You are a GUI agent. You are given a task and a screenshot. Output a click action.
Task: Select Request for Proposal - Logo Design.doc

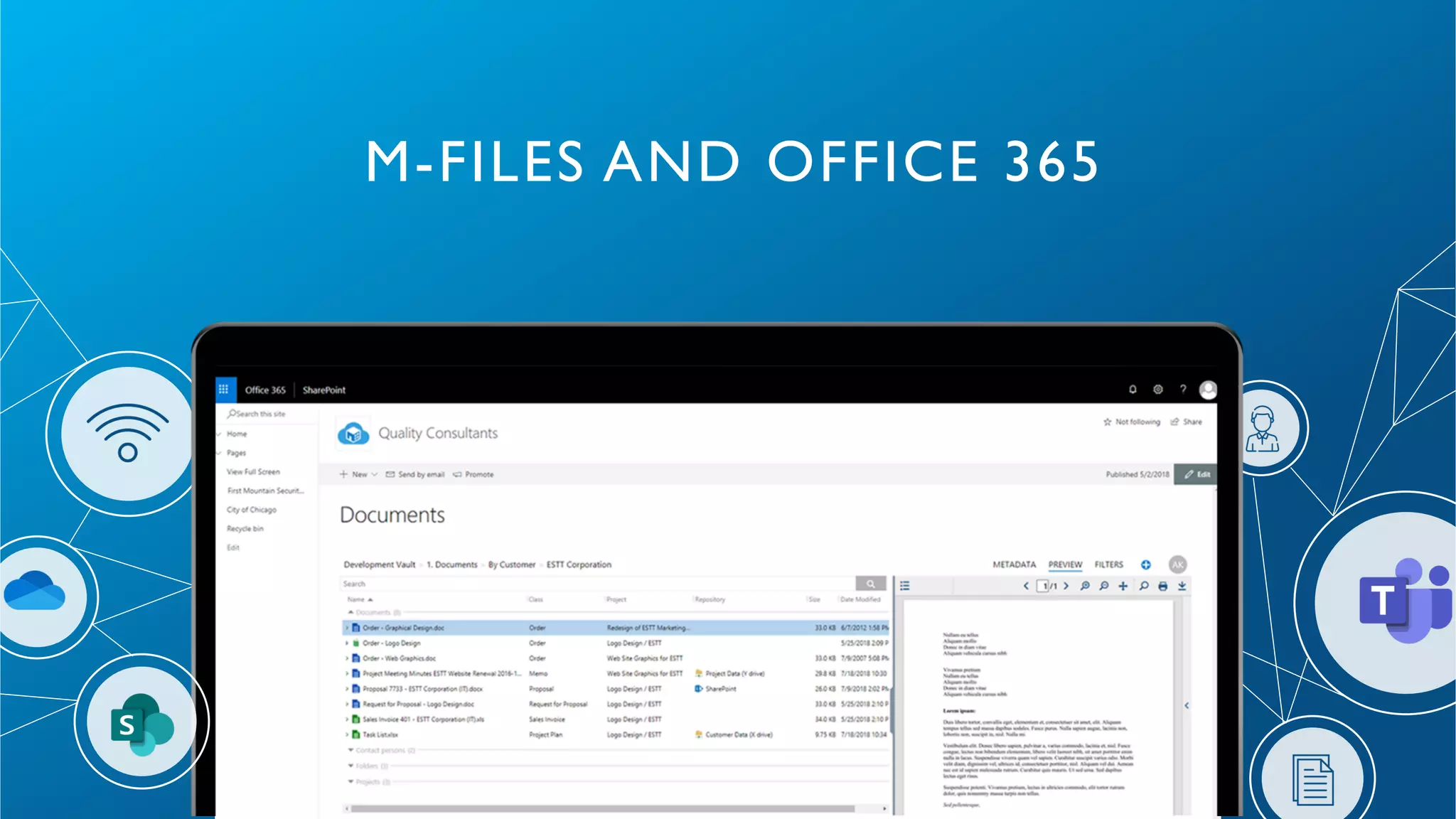point(418,704)
